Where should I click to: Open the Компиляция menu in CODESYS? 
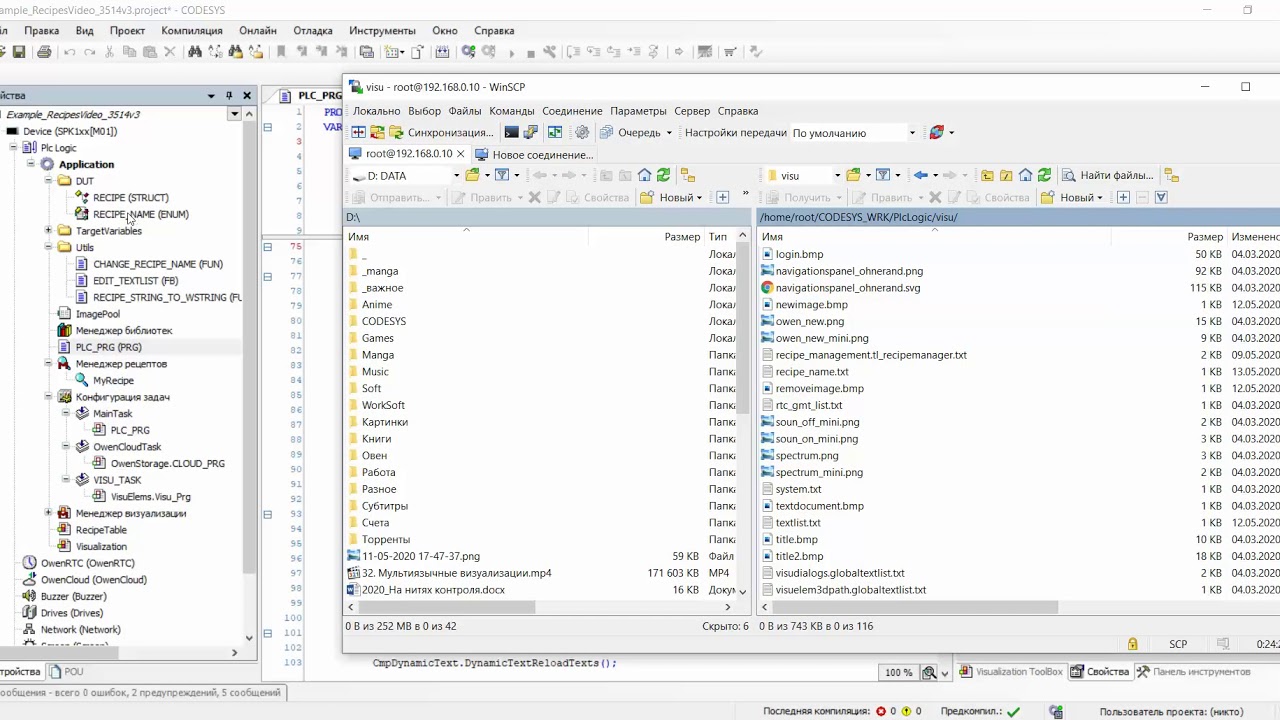point(192,31)
